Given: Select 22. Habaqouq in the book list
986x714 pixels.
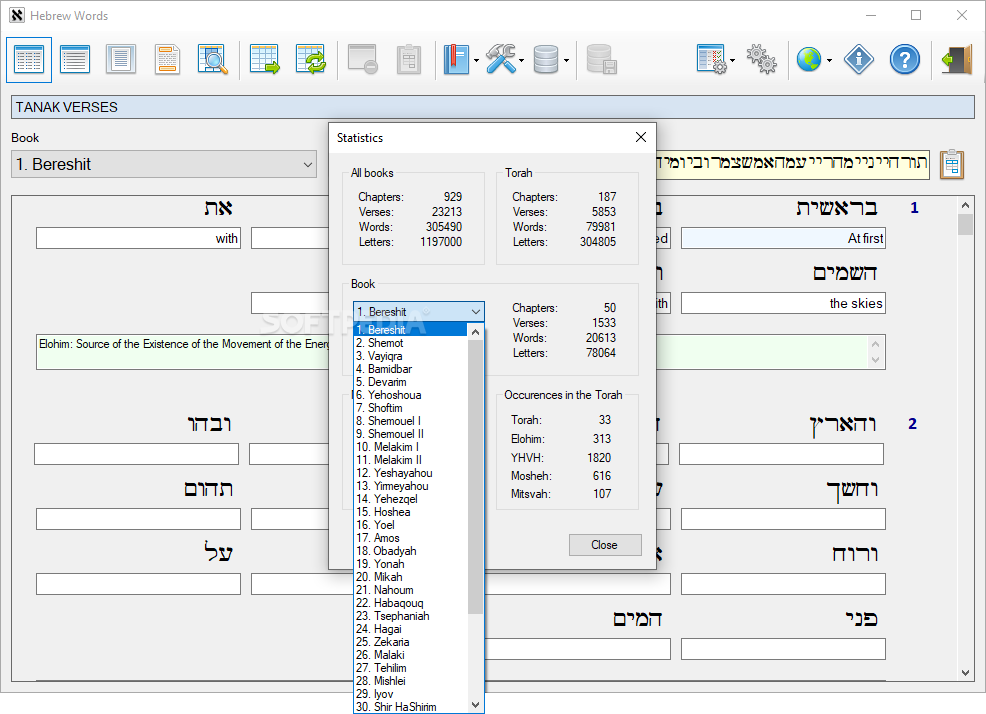Looking at the screenshot, I should 411,603.
